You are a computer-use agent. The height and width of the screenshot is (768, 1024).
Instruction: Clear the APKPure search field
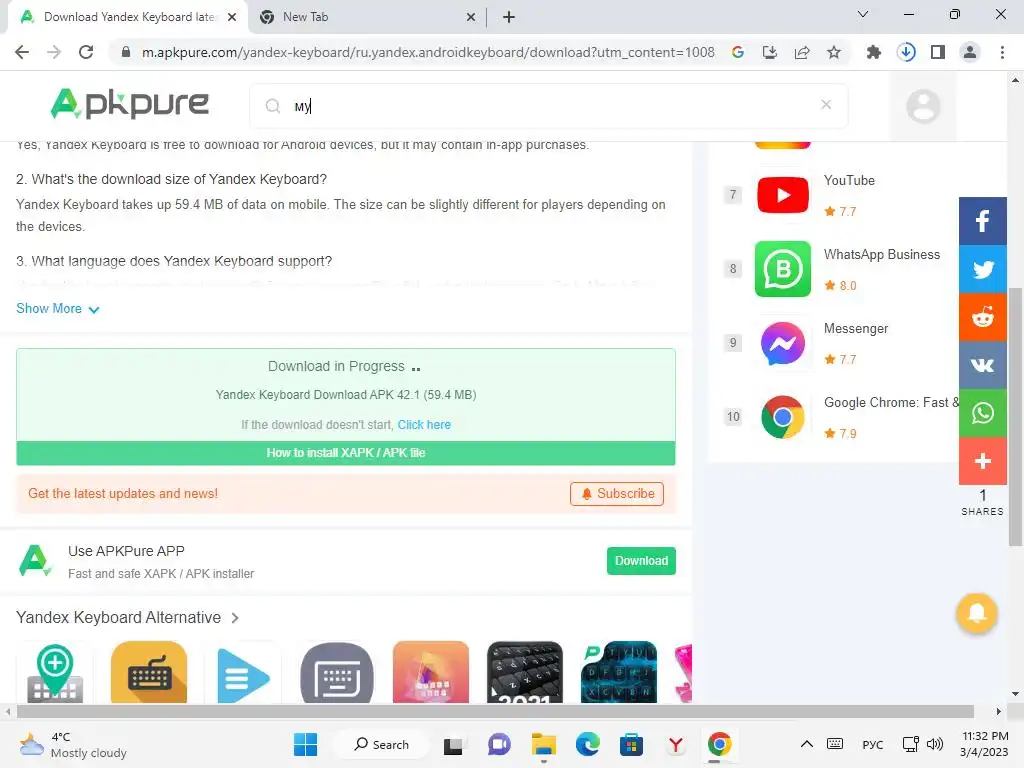(x=825, y=104)
